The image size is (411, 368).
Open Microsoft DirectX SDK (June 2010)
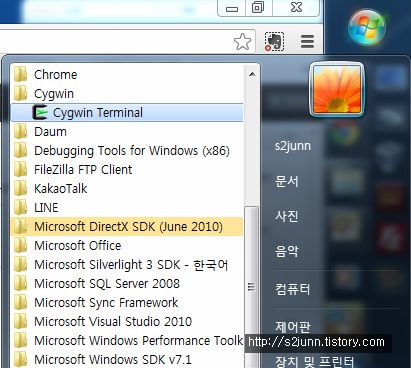point(127,226)
